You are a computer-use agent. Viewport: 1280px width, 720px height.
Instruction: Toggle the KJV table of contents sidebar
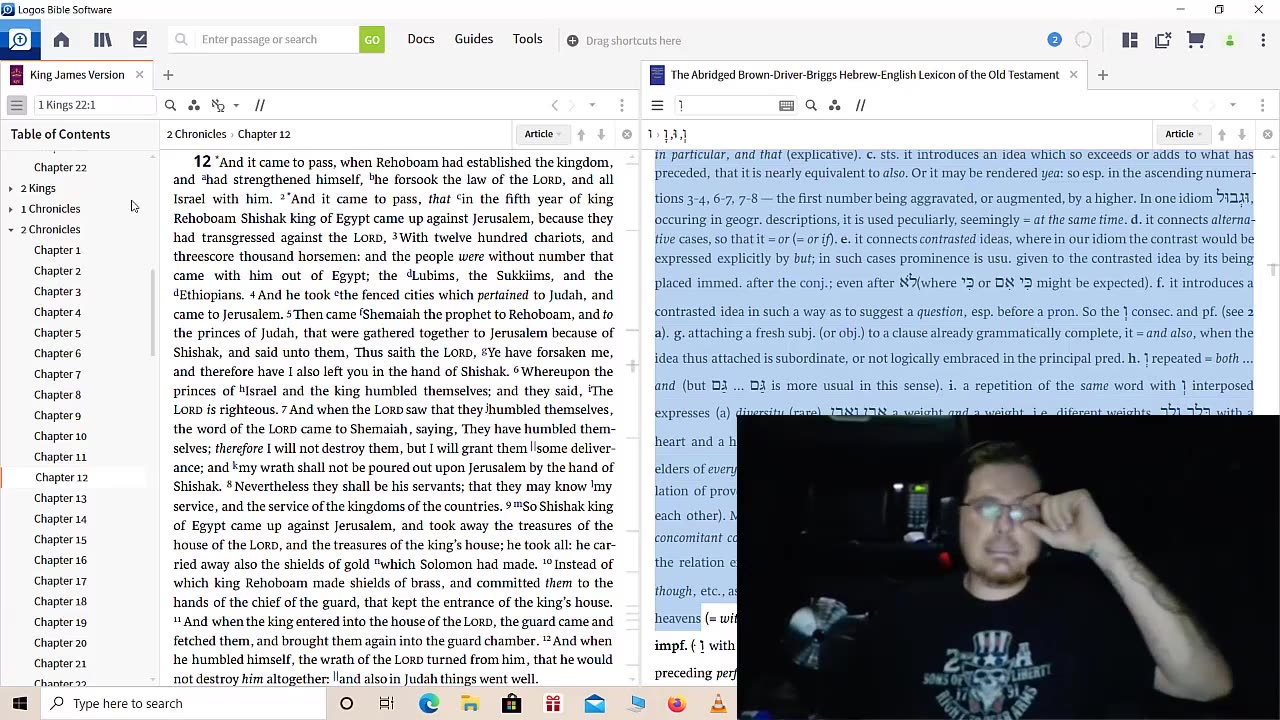click(x=17, y=105)
